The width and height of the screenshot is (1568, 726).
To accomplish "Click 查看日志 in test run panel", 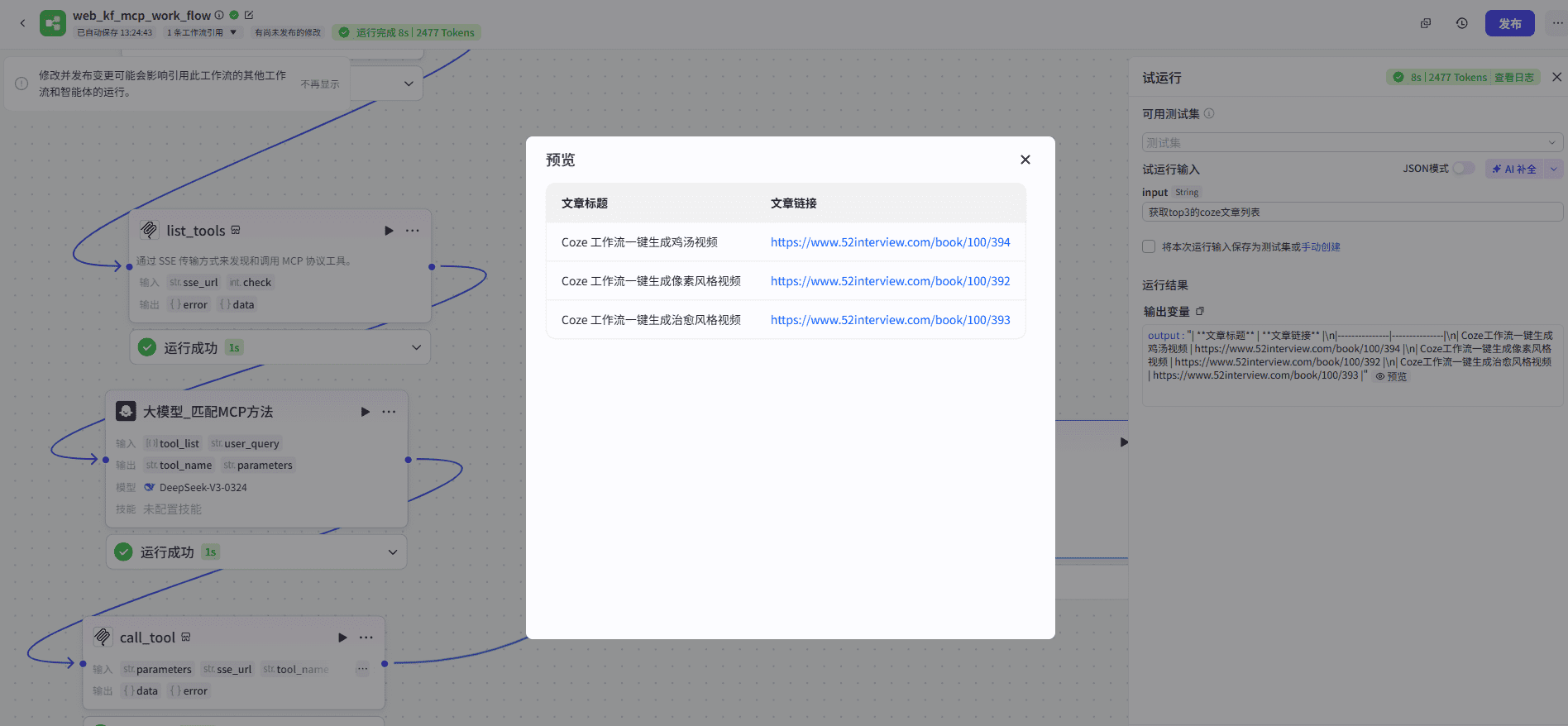I will click(x=1513, y=78).
